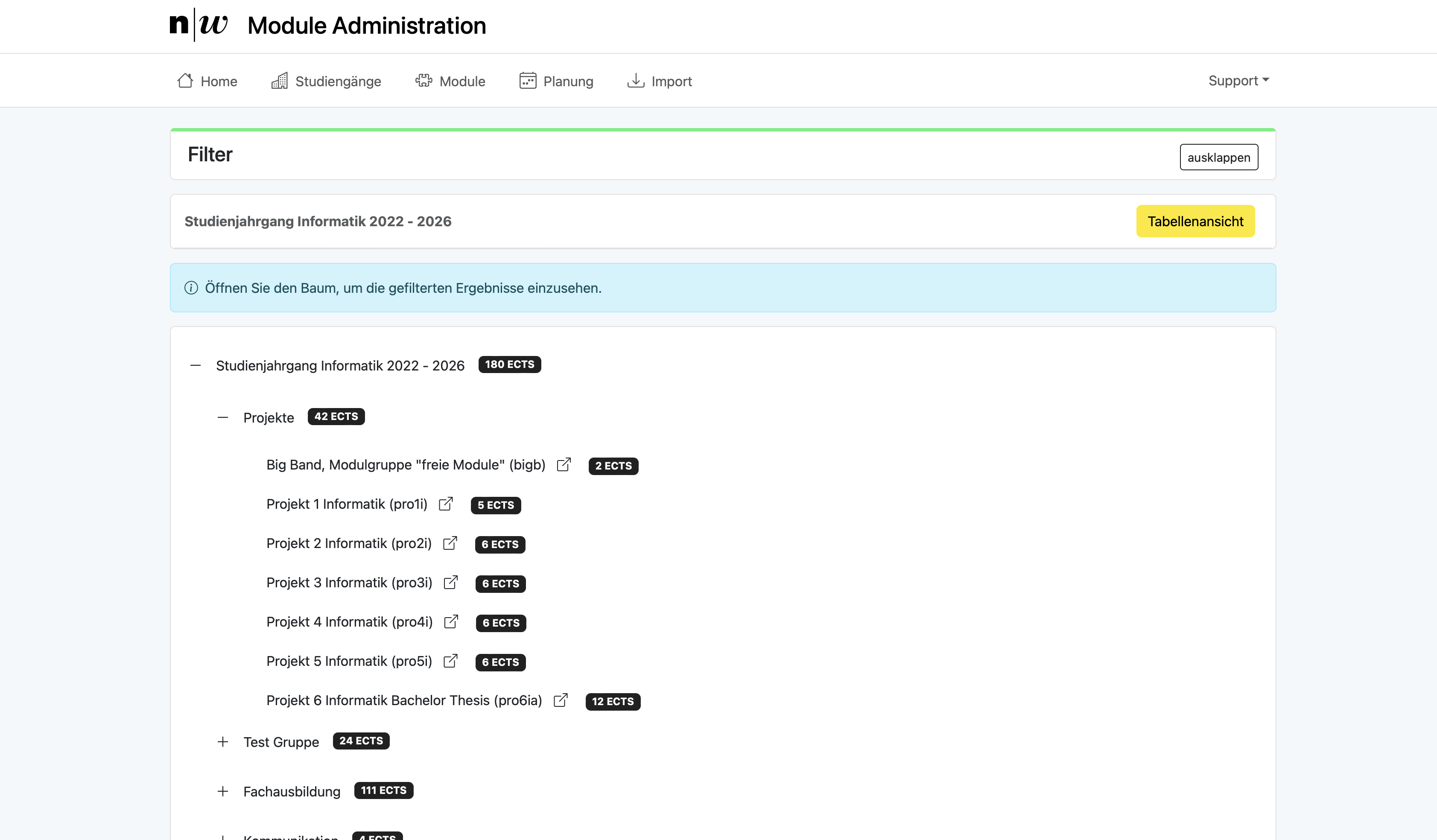Click the info icon in the blue notice
This screenshot has height=840, width=1437.
click(x=191, y=288)
